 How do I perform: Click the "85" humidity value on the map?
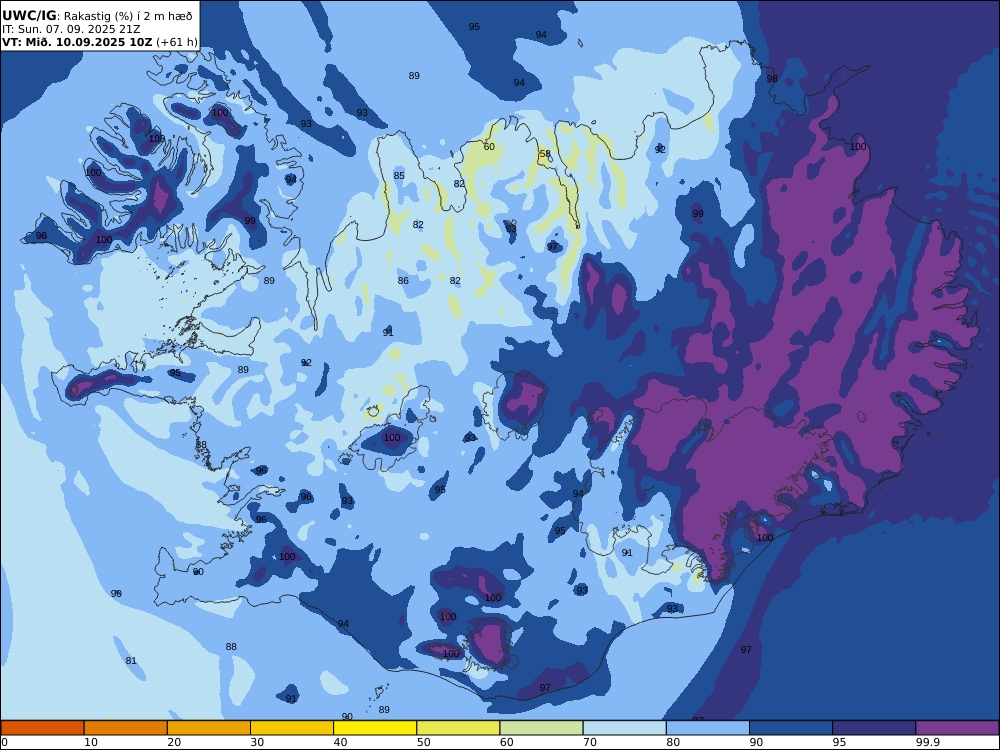(x=399, y=175)
